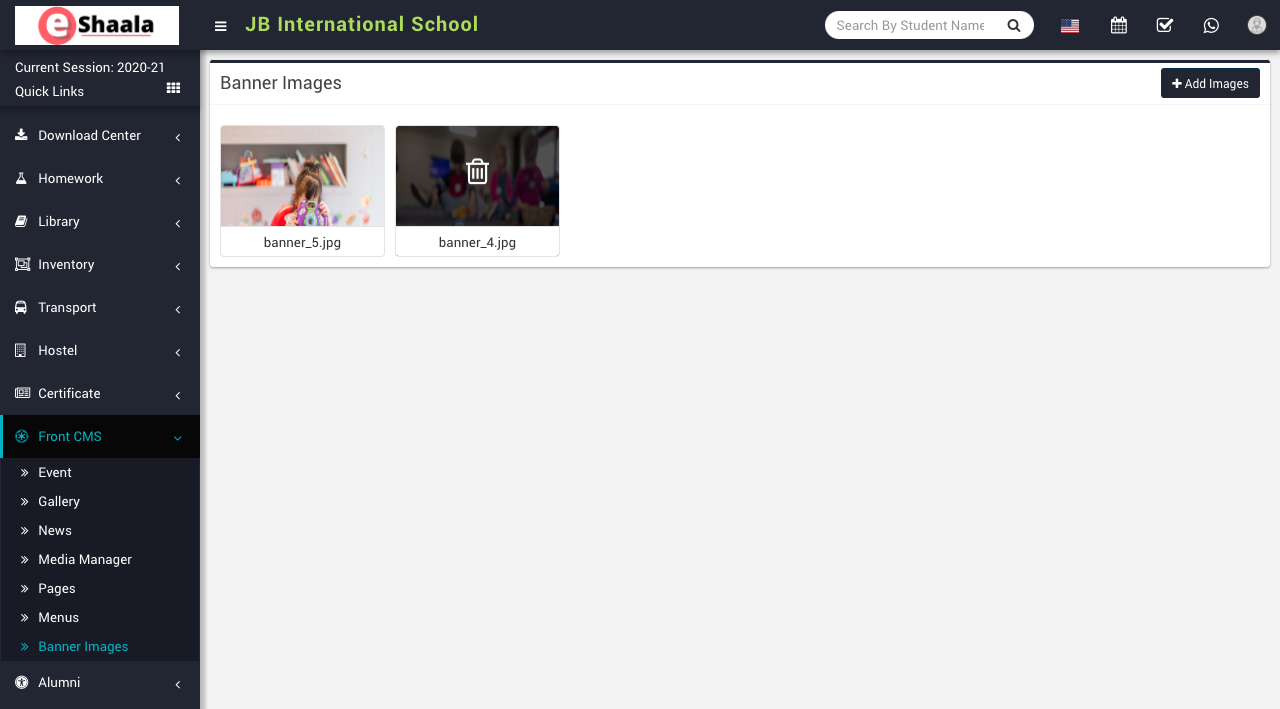Go to Gallery under Front CMS
Screen dimensions: 1280x709
click(59, 502)
